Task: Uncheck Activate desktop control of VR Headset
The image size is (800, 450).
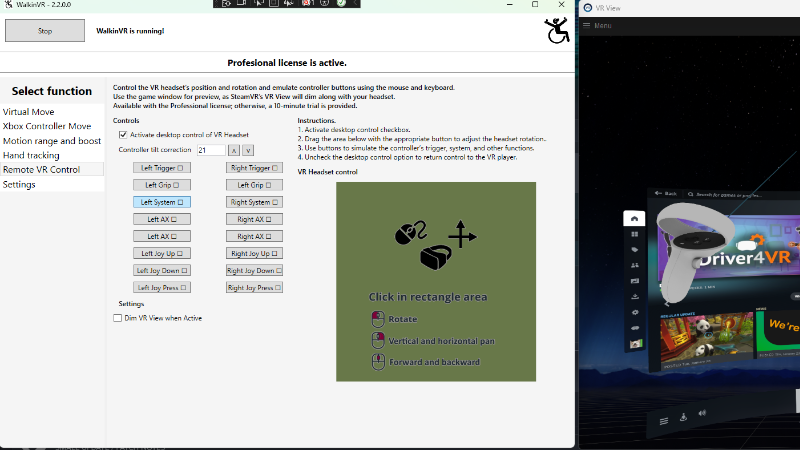Action: tap(122, 134)
